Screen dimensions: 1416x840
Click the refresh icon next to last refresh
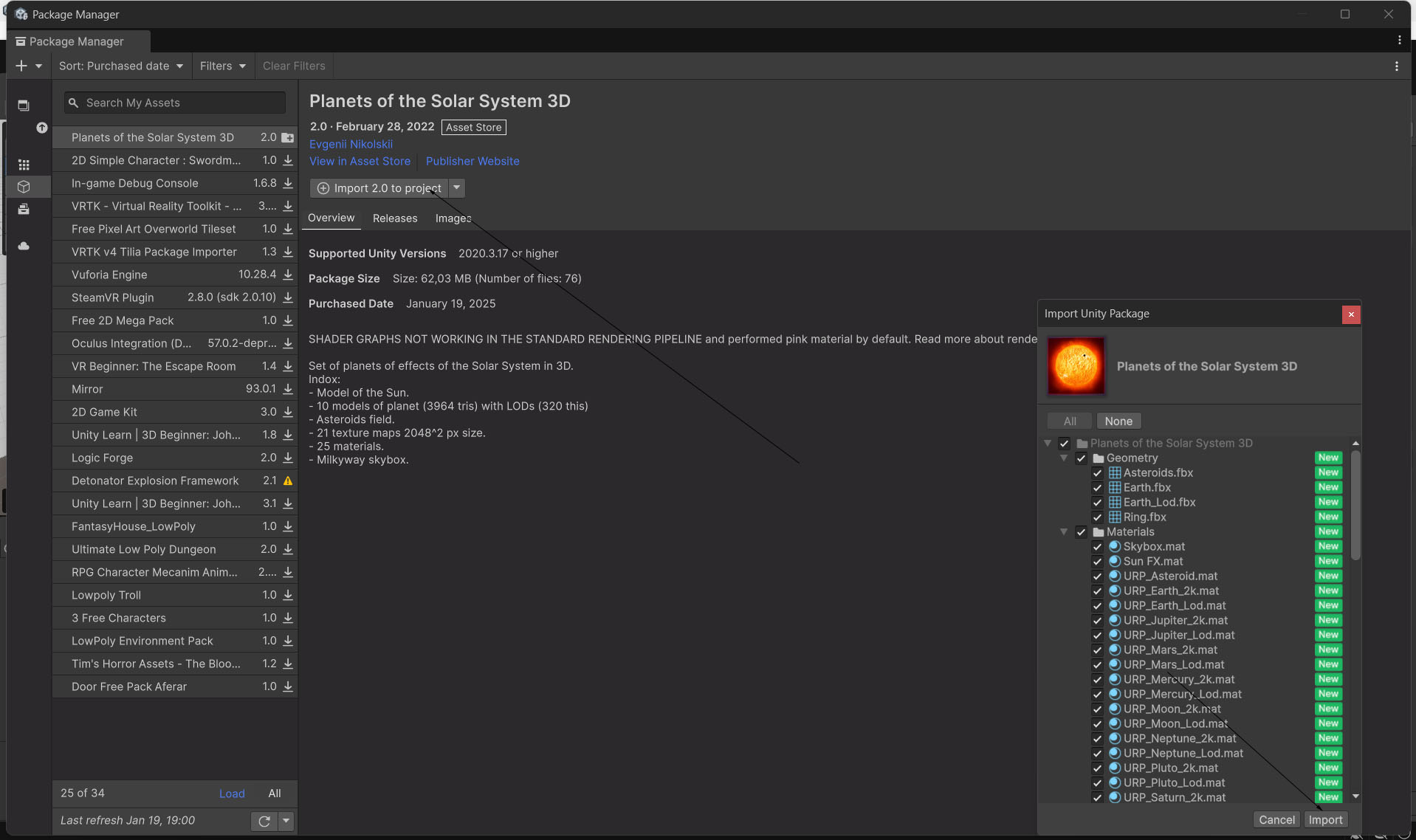coord(264,821)
